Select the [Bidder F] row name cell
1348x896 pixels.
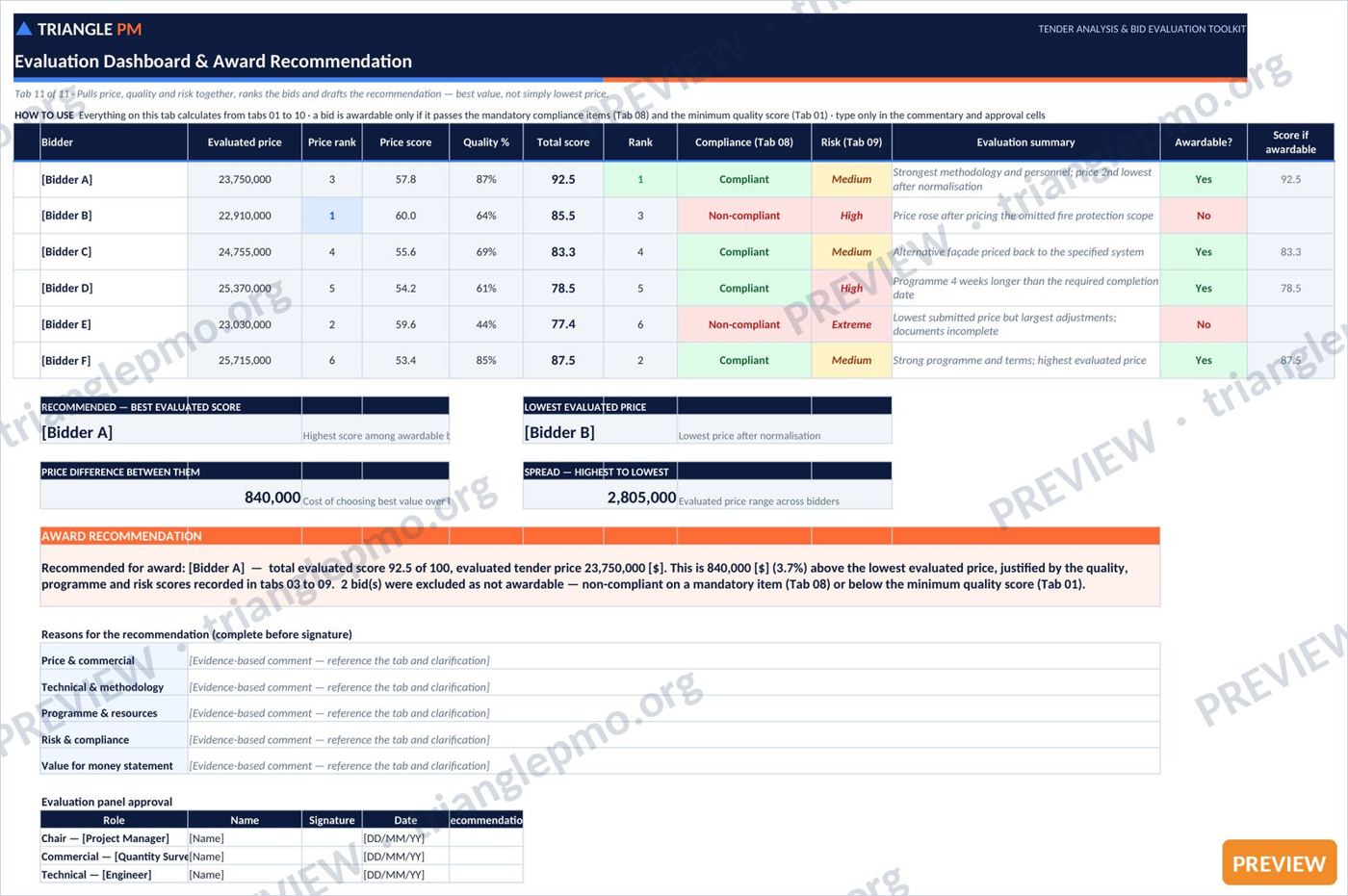pyautogui.click(x=114, y=360)
